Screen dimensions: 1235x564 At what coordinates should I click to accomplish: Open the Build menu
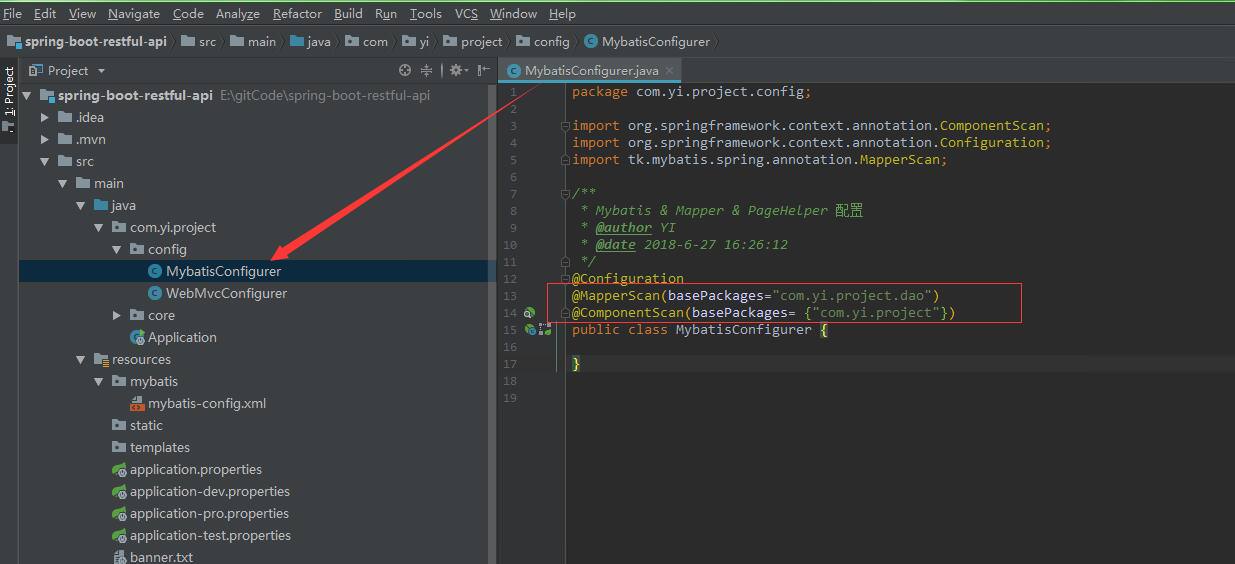pyautogui.click(x=348, y=13)
